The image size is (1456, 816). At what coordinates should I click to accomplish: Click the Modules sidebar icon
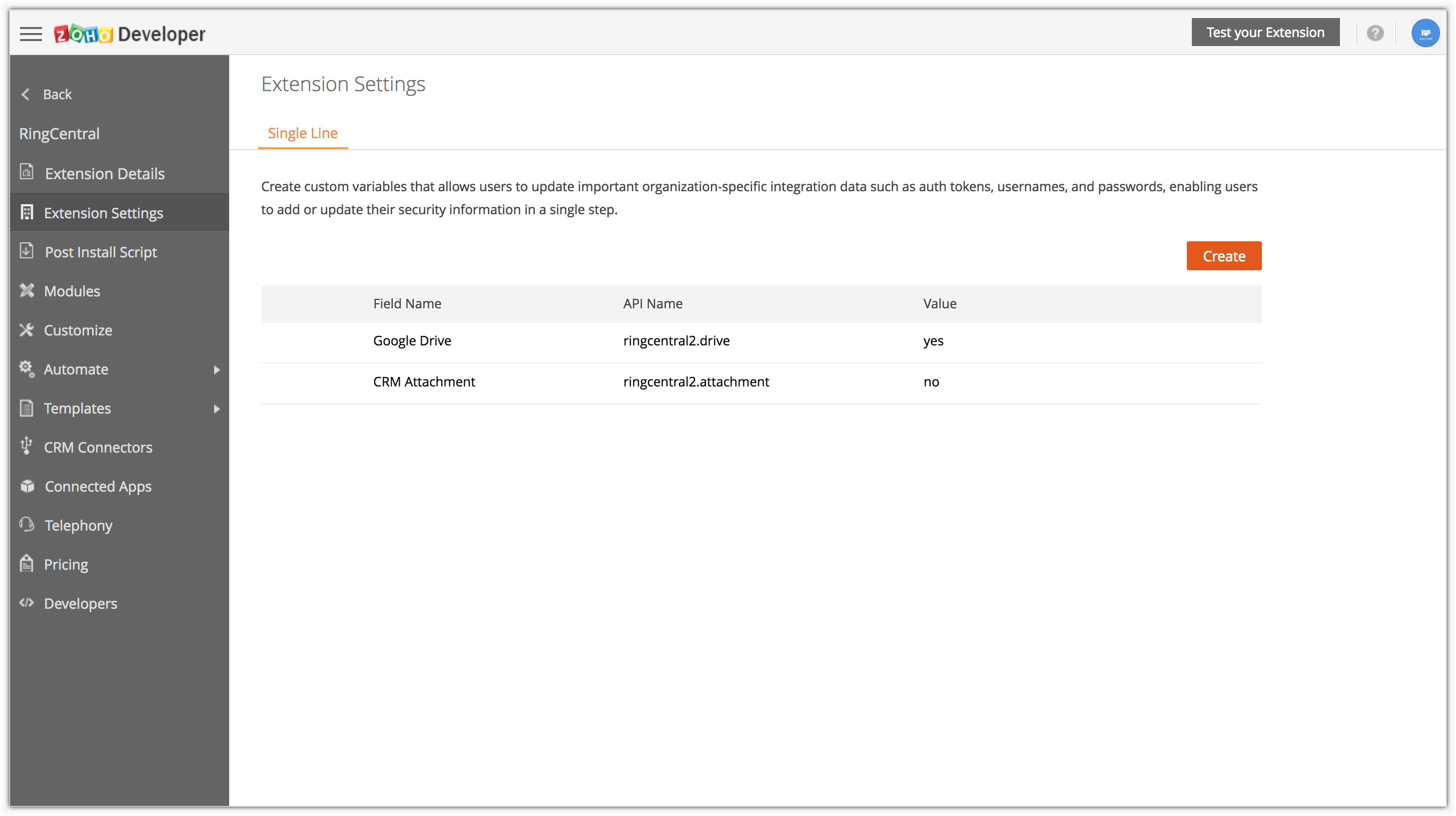(x=27, y=291)
